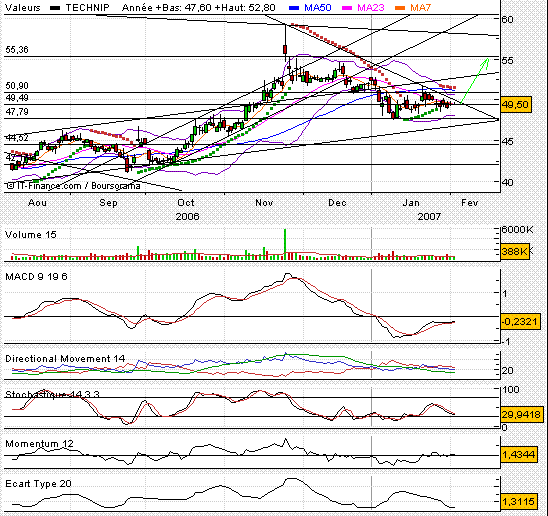Viewport: 548px width, 516px height.
Task: Select the 44,52 support level label
Action: [17, 138]
